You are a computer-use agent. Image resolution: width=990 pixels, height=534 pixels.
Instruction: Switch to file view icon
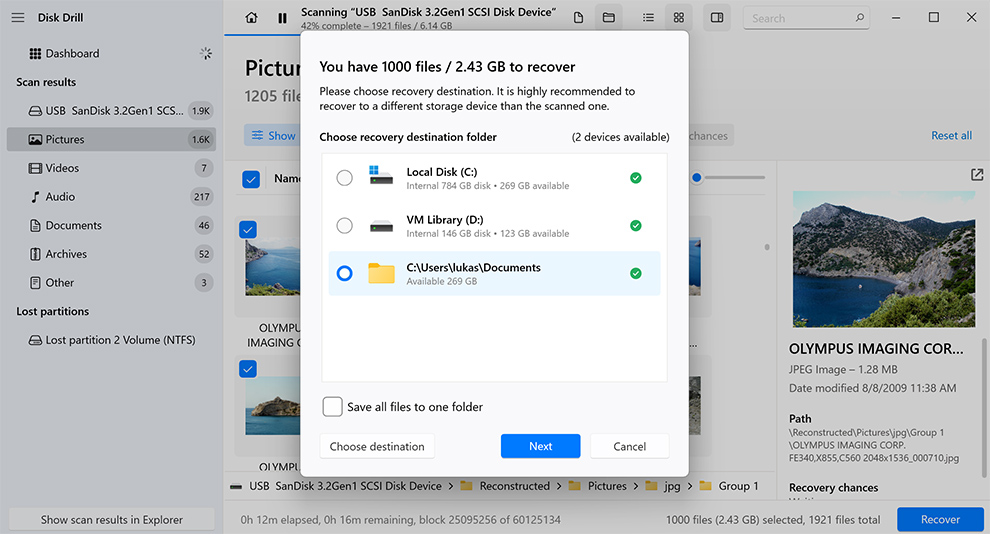point(578,18)
